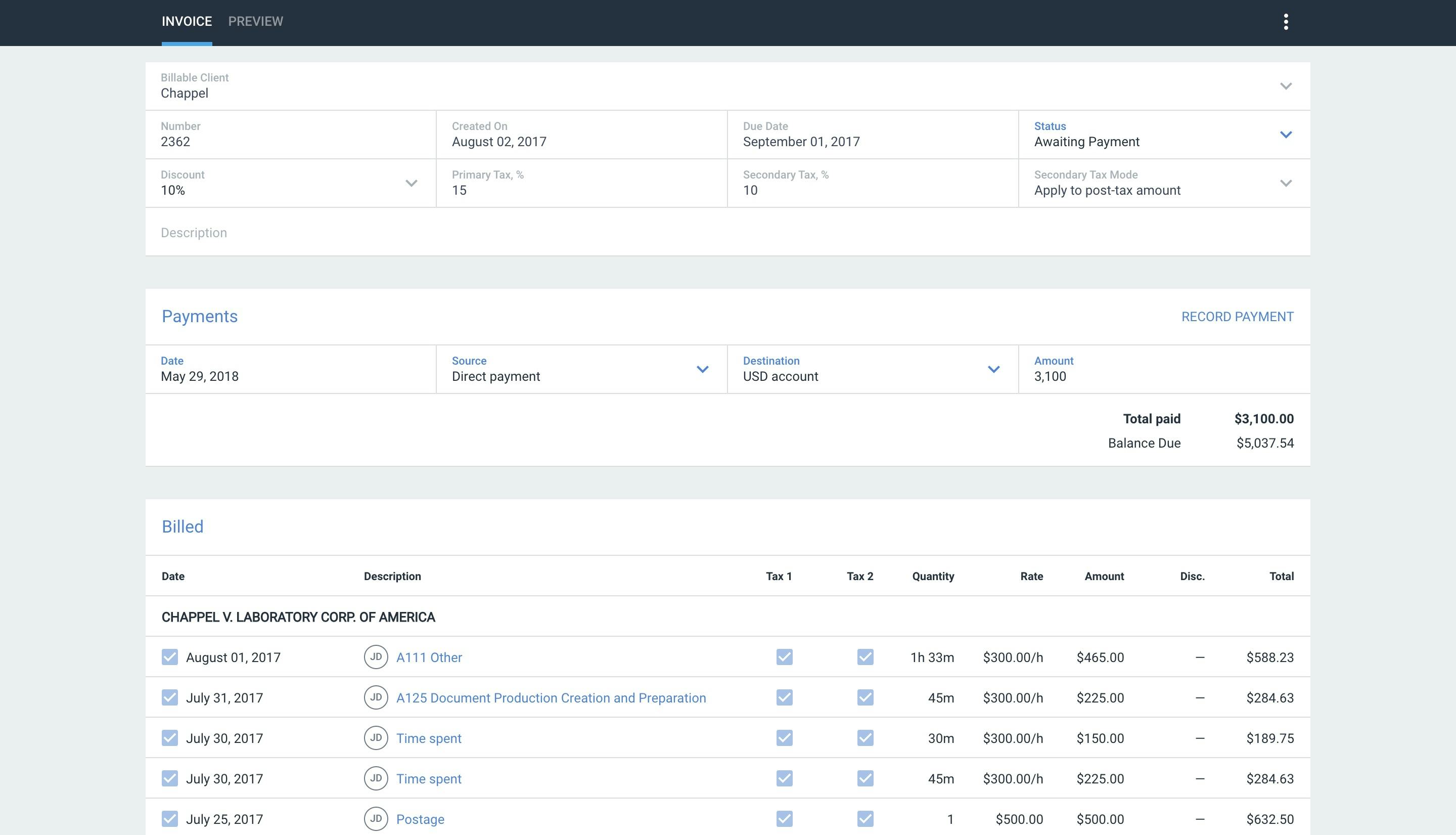The height and width of the screenshot is (835, 1456).
Task: Click the JD avatar on the A125 Document row
Action: click(x=377, y=698)
